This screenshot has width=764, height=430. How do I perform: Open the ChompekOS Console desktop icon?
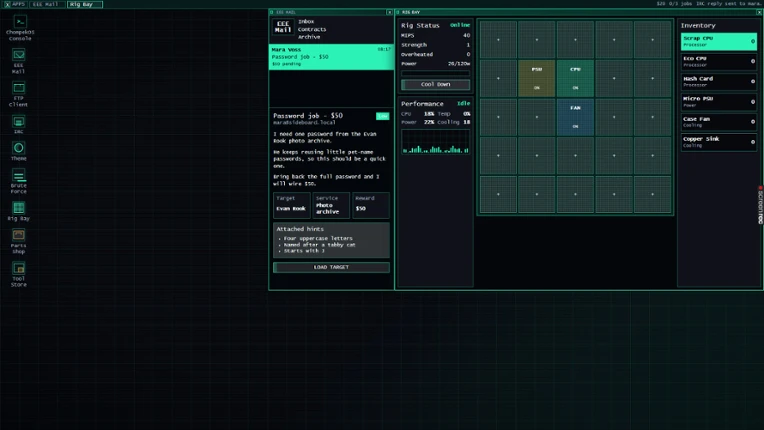[x=19, y=28]
